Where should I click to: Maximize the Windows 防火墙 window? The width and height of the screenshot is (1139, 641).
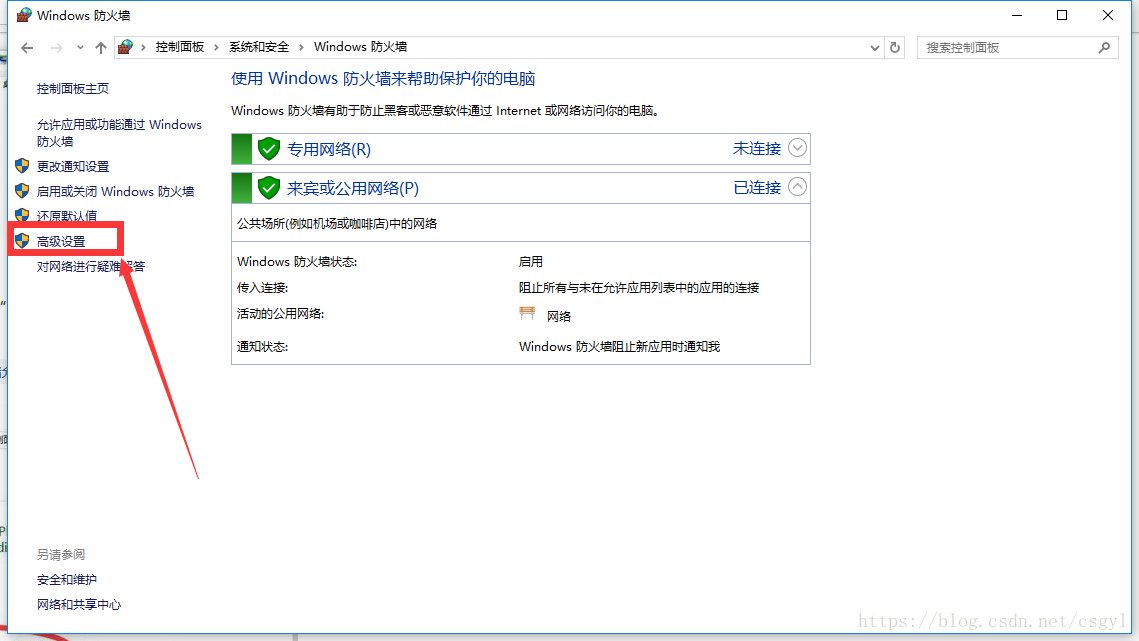(1062, 15)
